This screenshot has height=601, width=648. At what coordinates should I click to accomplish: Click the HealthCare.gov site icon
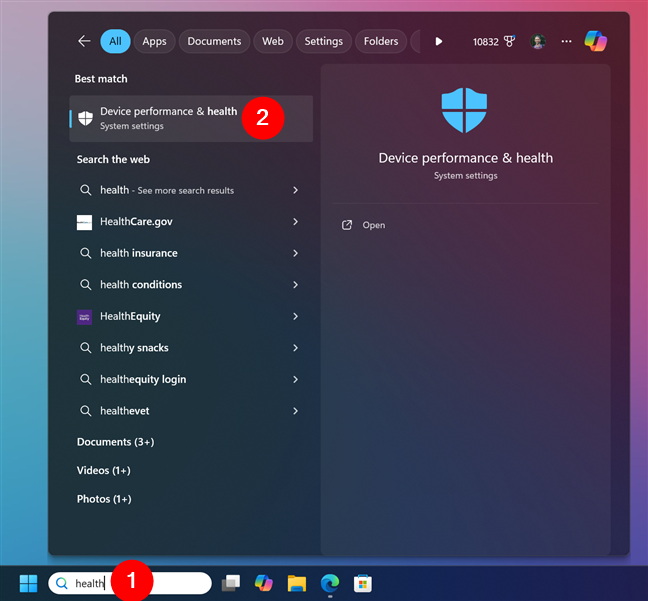[x=84, y=222]
